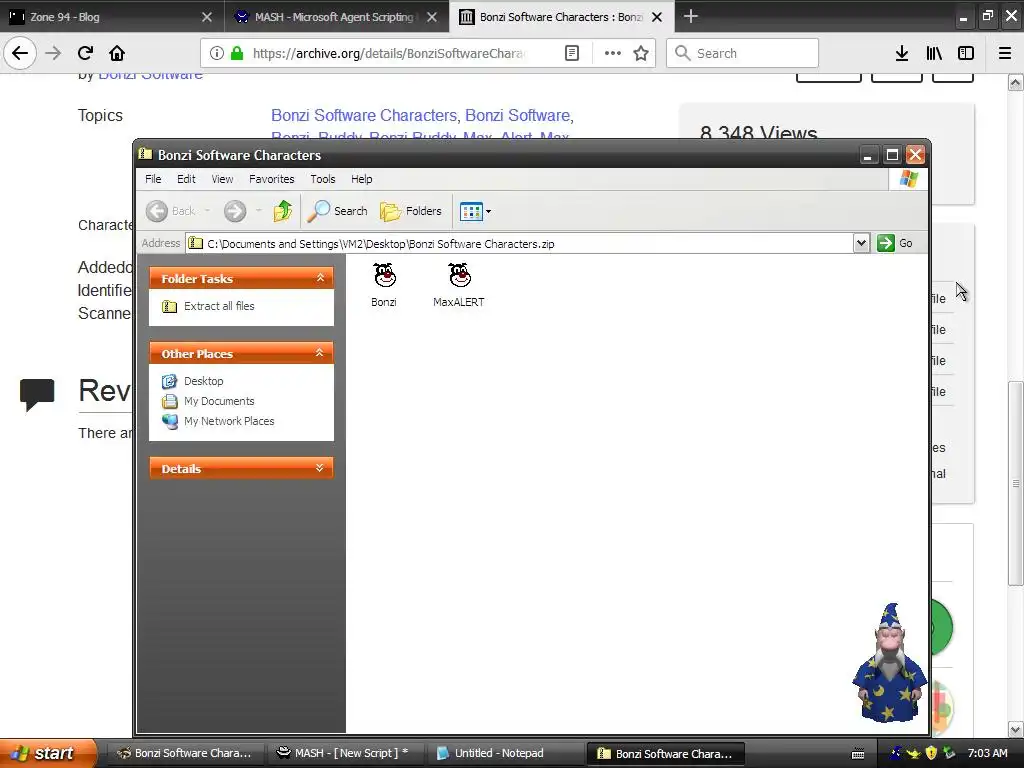
Task: Open the Tools menu
Action: 323,179
